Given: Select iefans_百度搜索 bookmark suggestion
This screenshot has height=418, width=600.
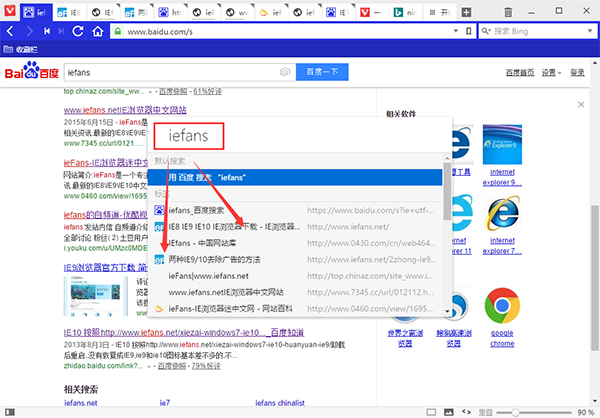Looking at the screenshot, I should [295, 210].
